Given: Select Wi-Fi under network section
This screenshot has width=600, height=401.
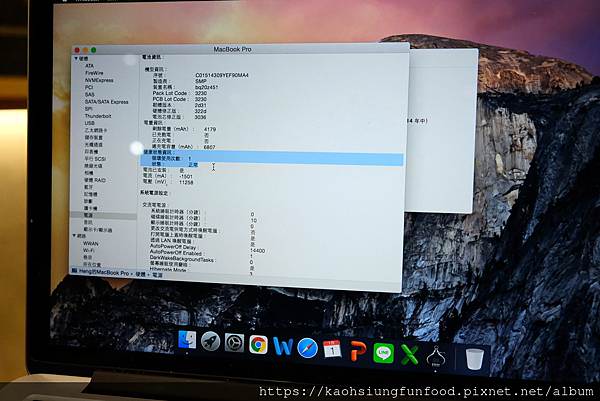Looking at the screenshot, I should pyautogui.click(x=89, y=250).
